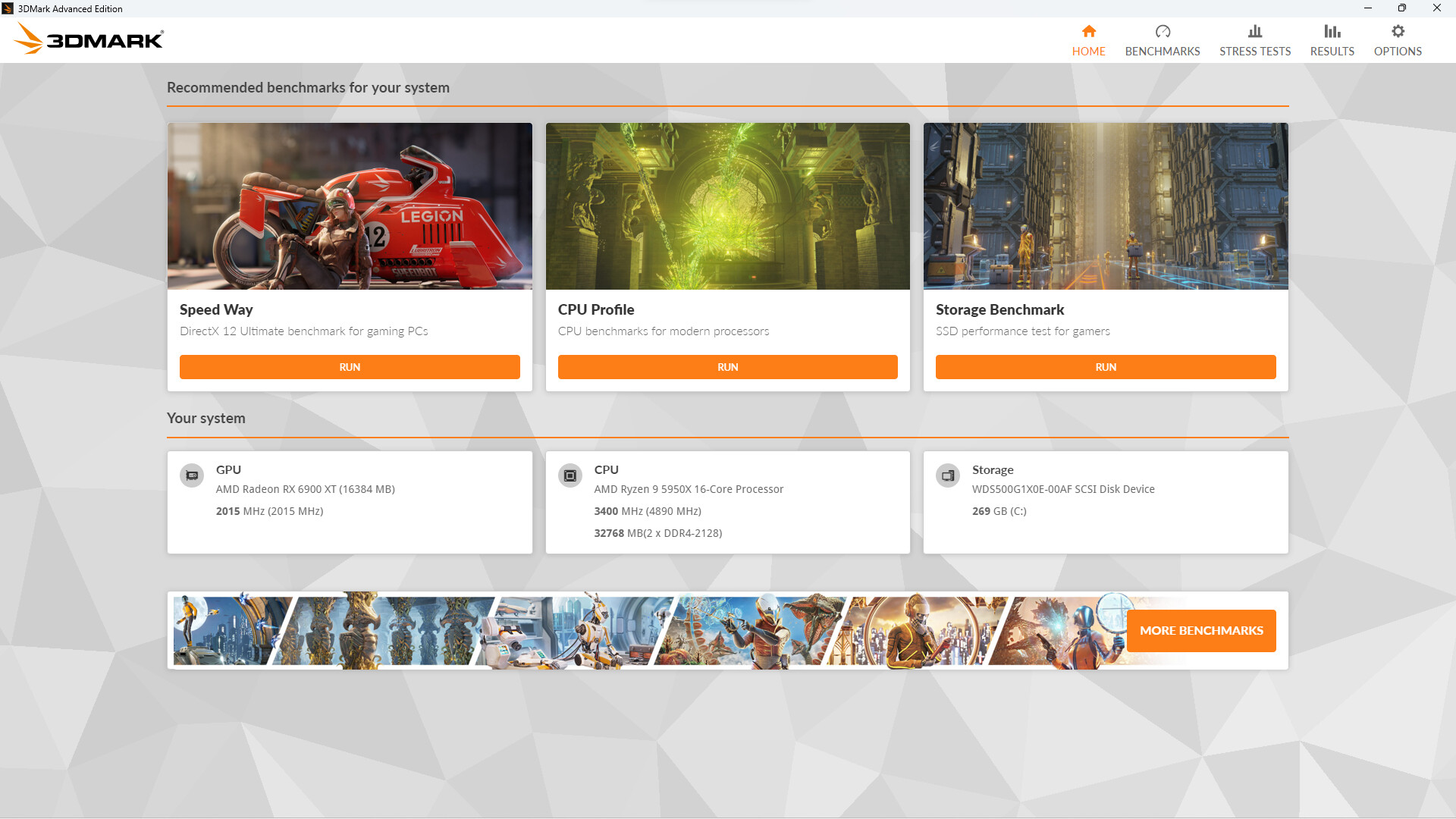Expand the More Benchmarks section
Screen dimensions: 1456x819
[1201, 631]
